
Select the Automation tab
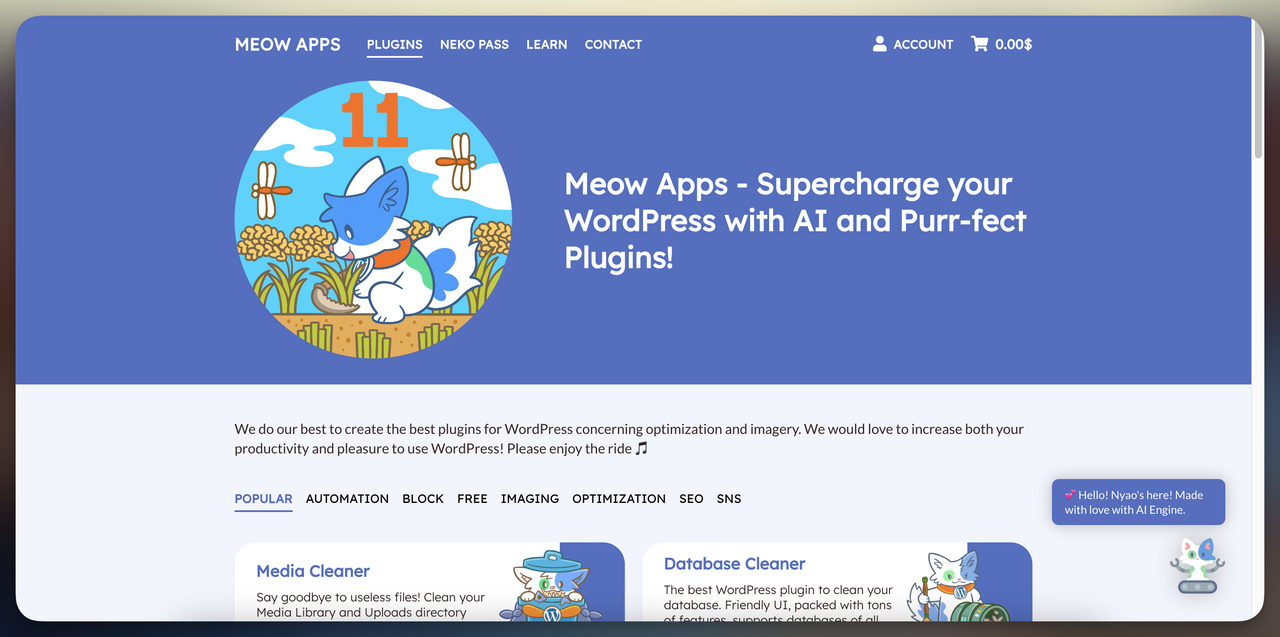(347, 498)
